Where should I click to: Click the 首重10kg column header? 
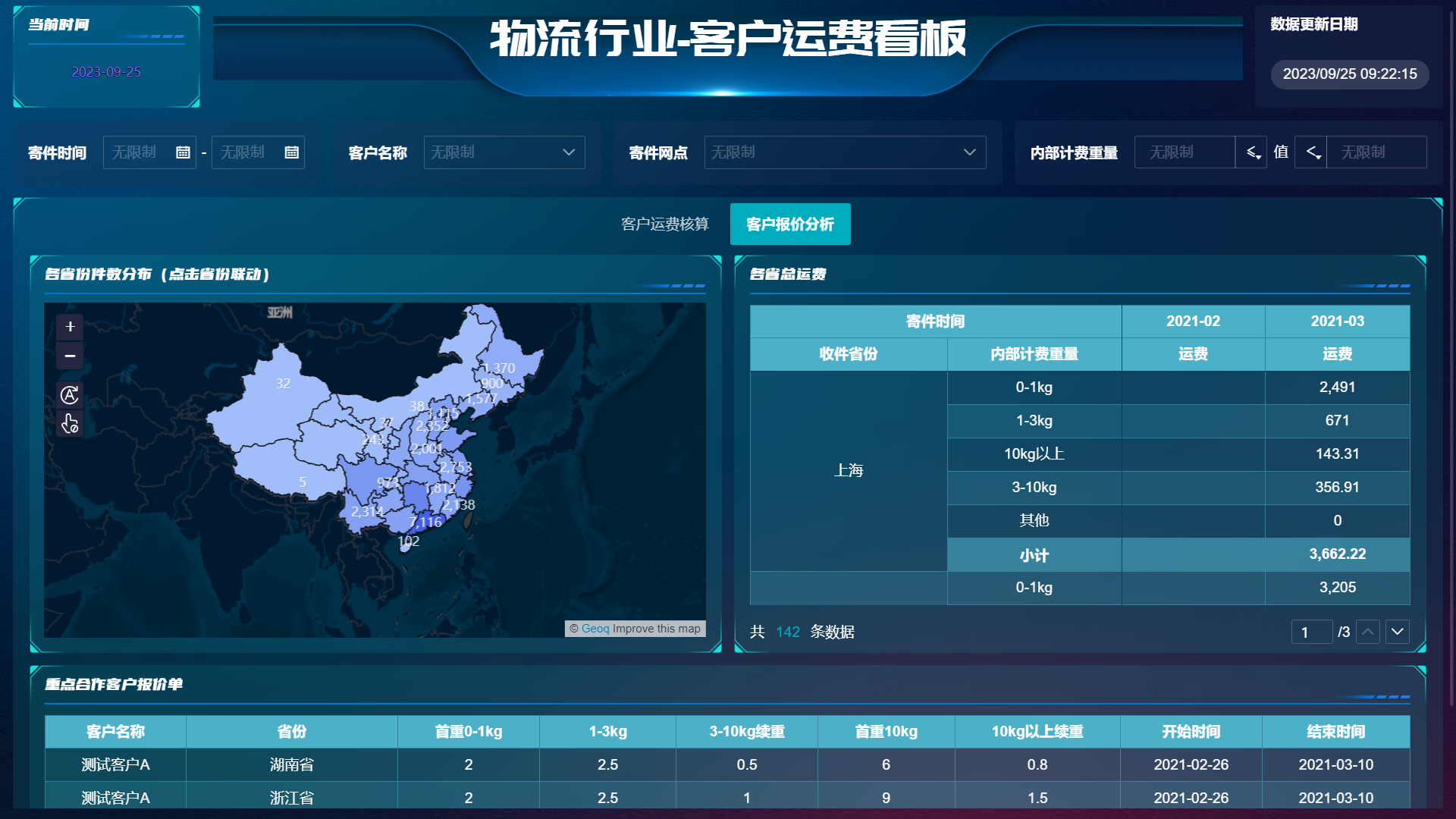point(886,732)
